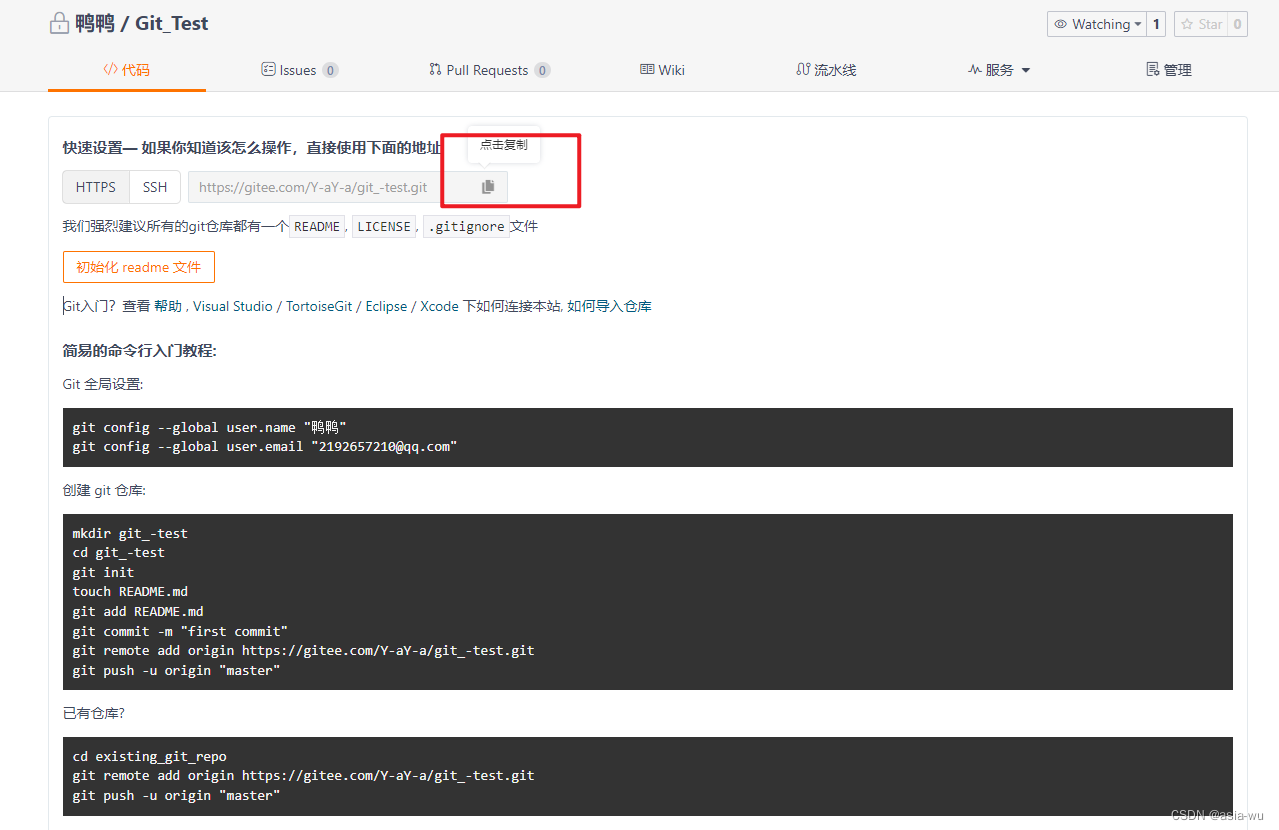The height and width of the screenshot is (830, 1279).
Task: Click the Pull Requests count badge
Action: pyautogui.click(x=542, y=70)
